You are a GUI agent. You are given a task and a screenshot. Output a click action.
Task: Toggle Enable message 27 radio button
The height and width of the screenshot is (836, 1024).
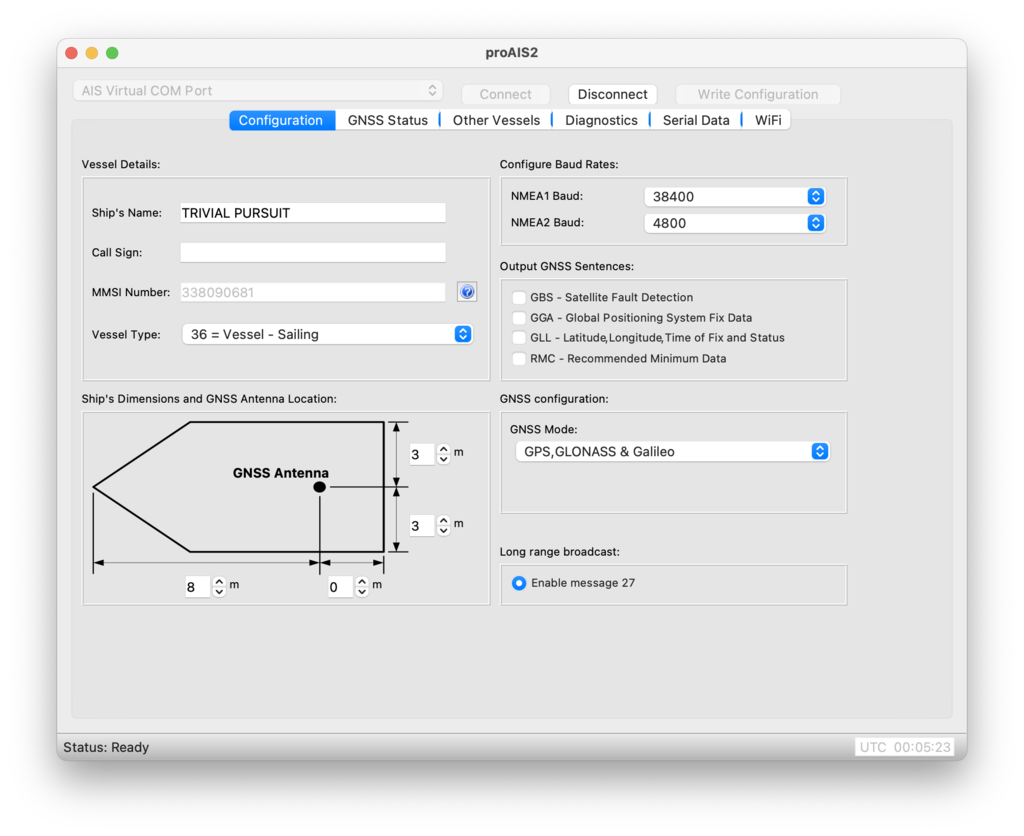coord(519,583)
